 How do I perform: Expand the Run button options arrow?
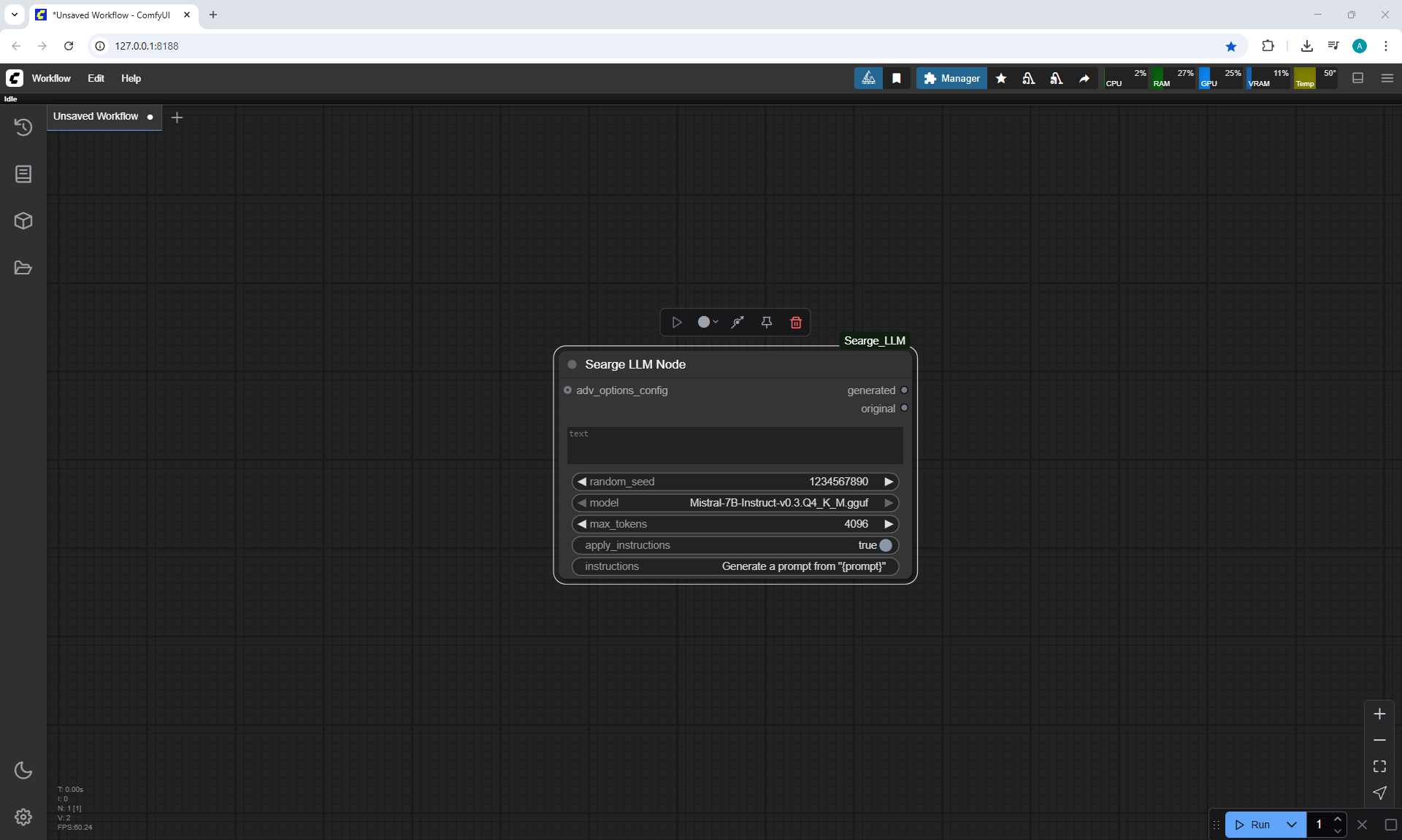click(x=1292, y=825)
